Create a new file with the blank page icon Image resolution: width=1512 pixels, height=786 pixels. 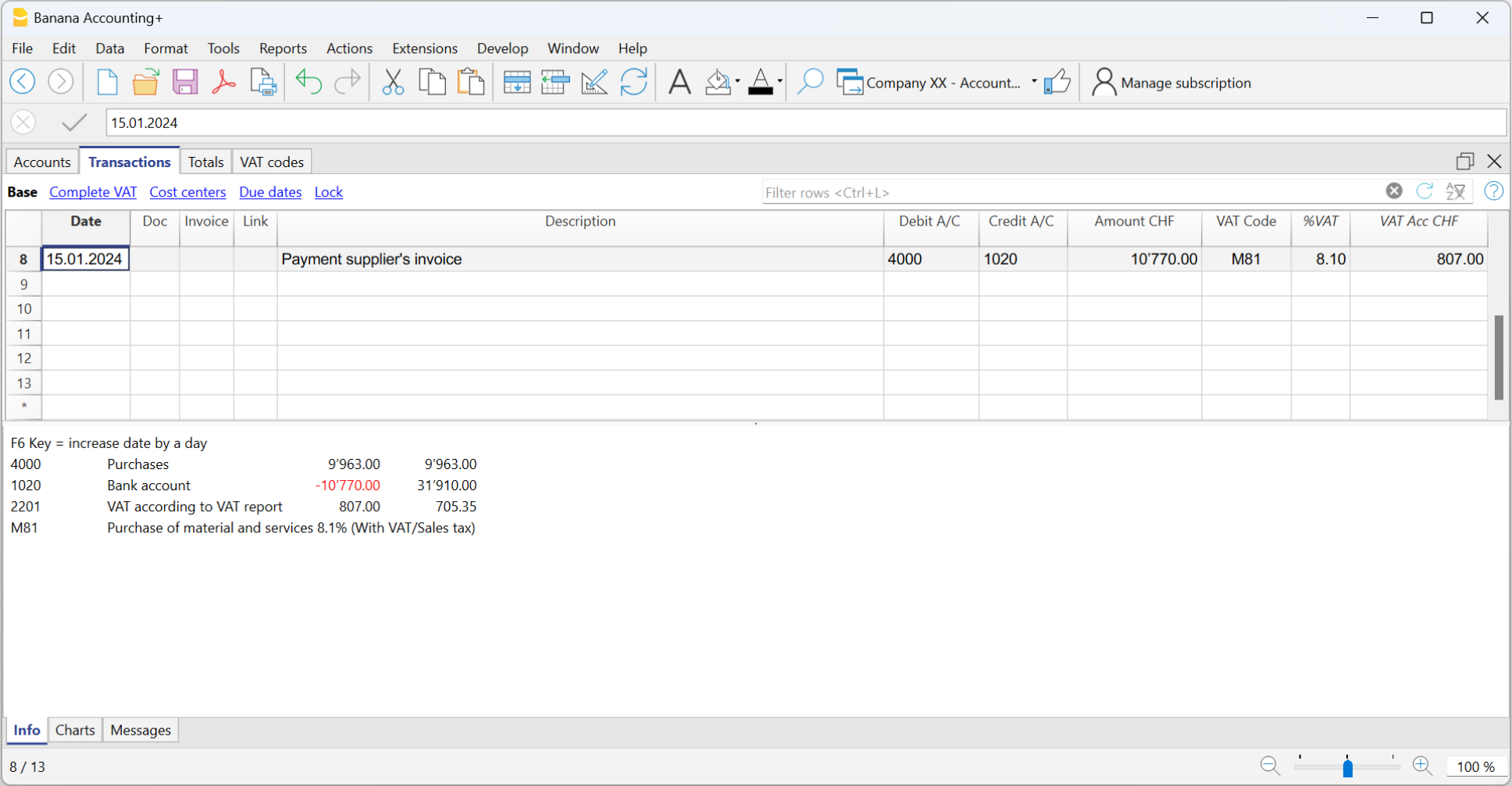point(107,81)
